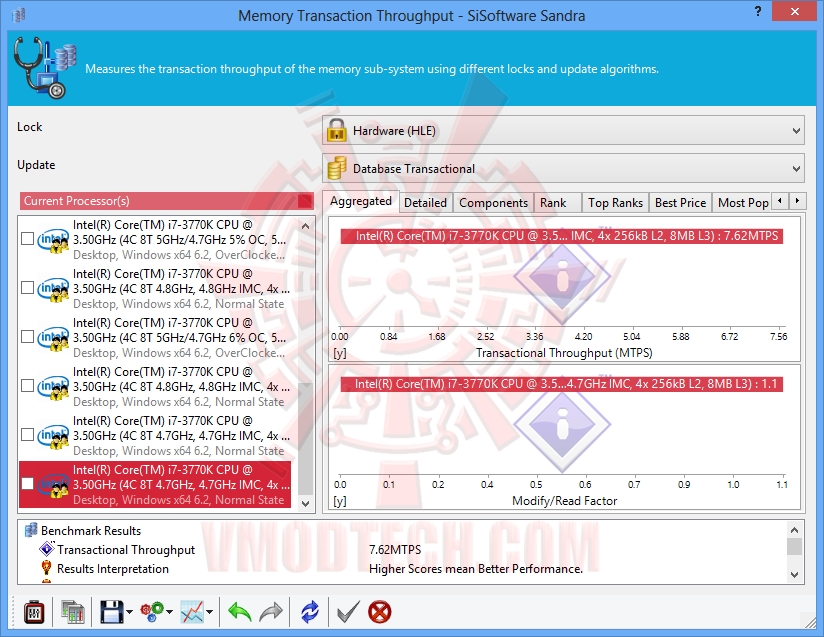824x637 pixels.
Task: Switch to the Best Price tab
Action: [x=681, y=203]
